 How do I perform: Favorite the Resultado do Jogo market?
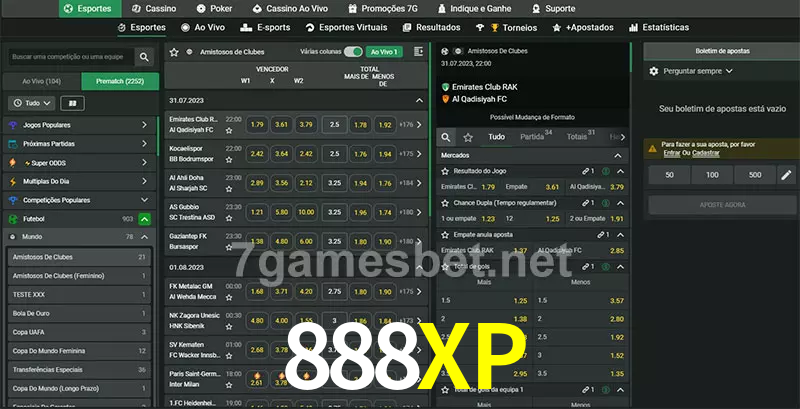click(x=445, y=171)
